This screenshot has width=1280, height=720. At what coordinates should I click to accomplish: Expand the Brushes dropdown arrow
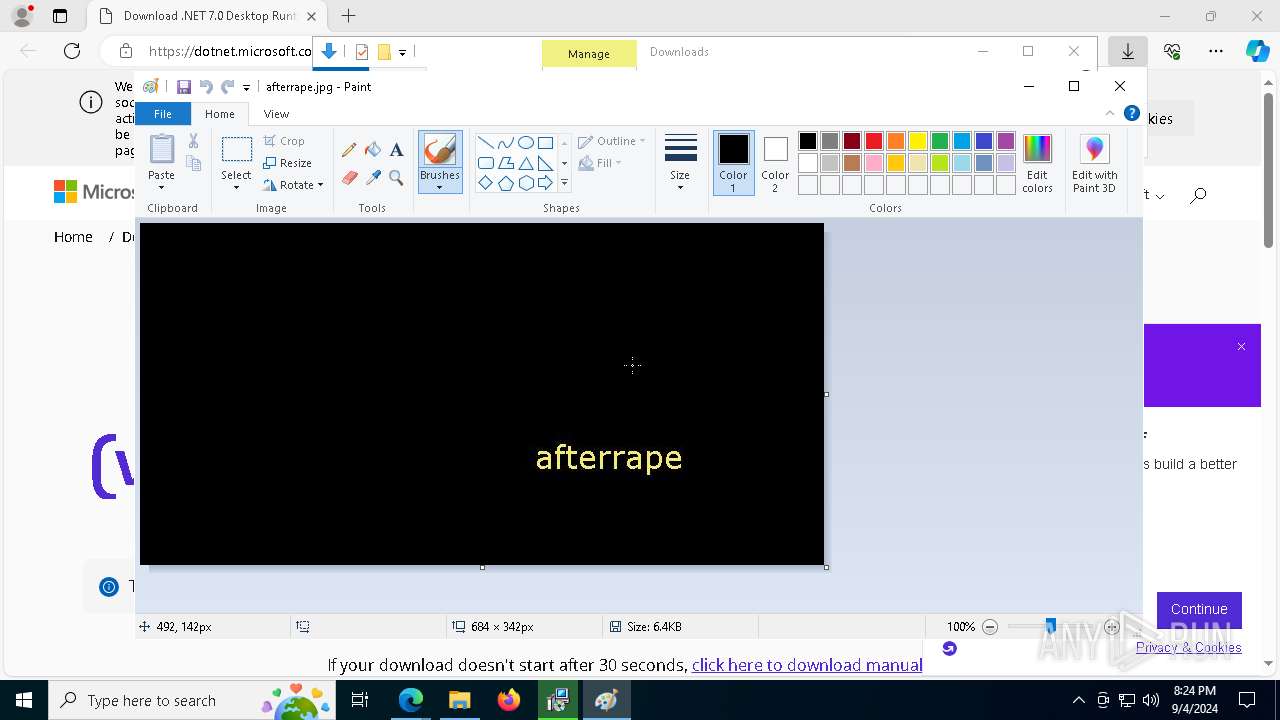[440, 187]
